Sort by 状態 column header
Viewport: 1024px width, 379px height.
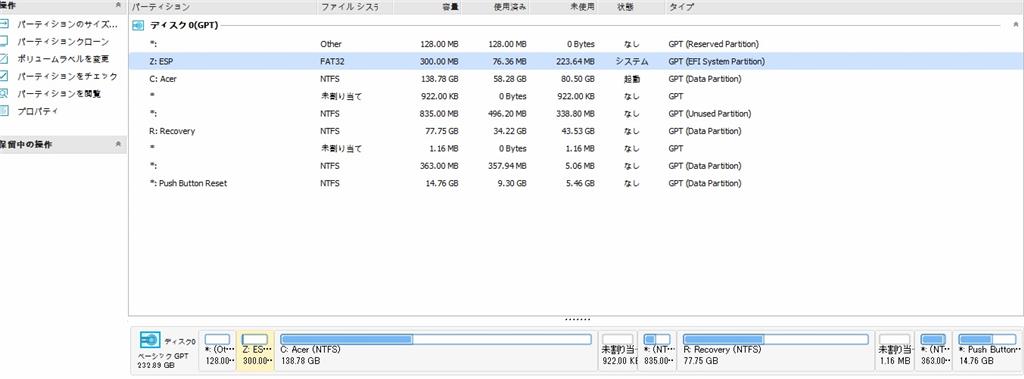(x=631, y=7)
